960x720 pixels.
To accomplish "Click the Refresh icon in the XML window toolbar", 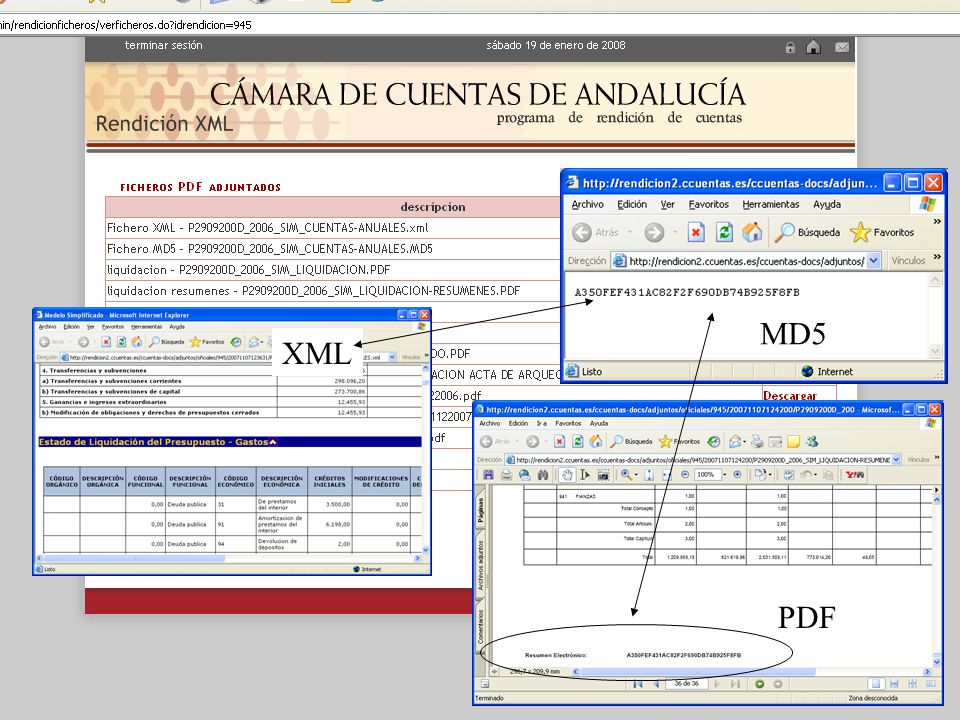I will (x=121, y=342).
